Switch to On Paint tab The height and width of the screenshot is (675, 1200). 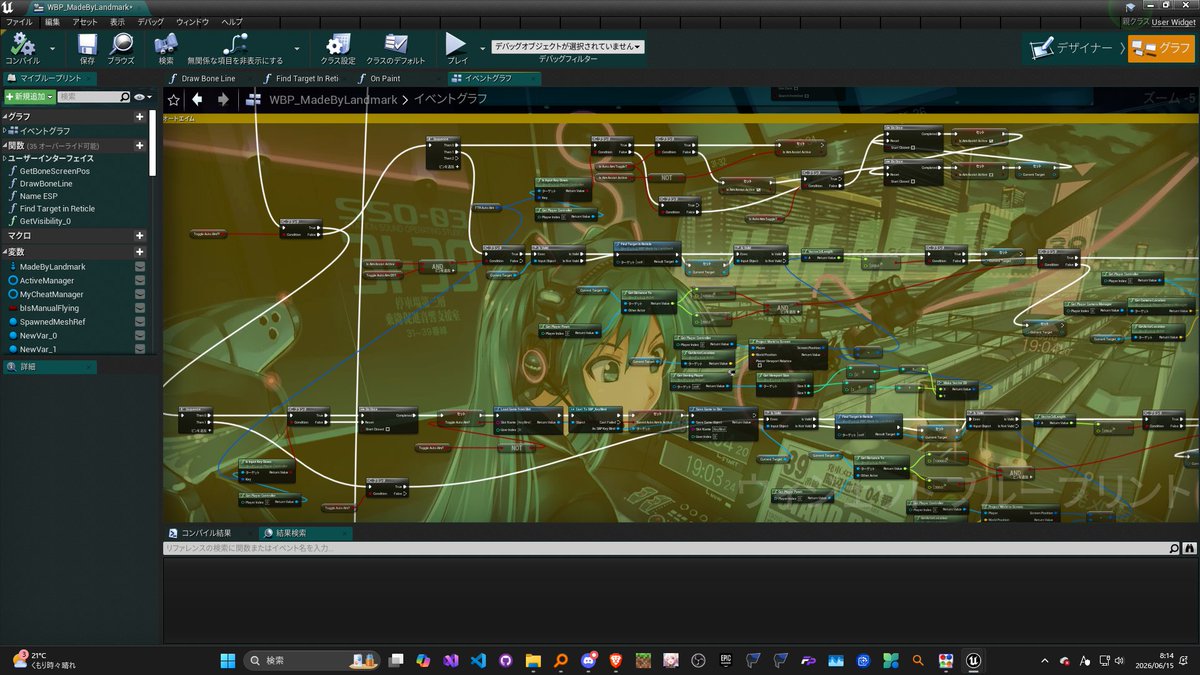click(x=384, y=78)
